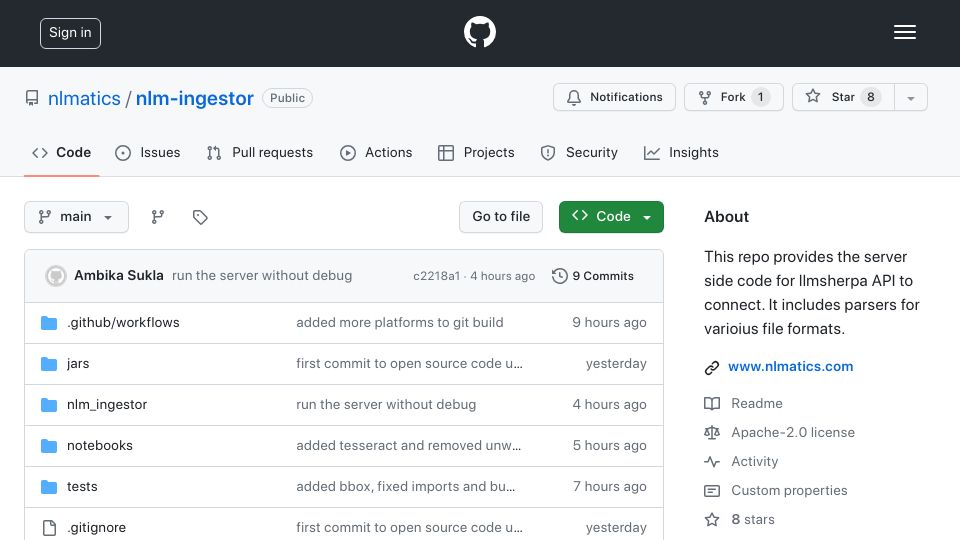Open the green Code dropdown
This screenshot has height=540, width=960.
coord(611,217)
